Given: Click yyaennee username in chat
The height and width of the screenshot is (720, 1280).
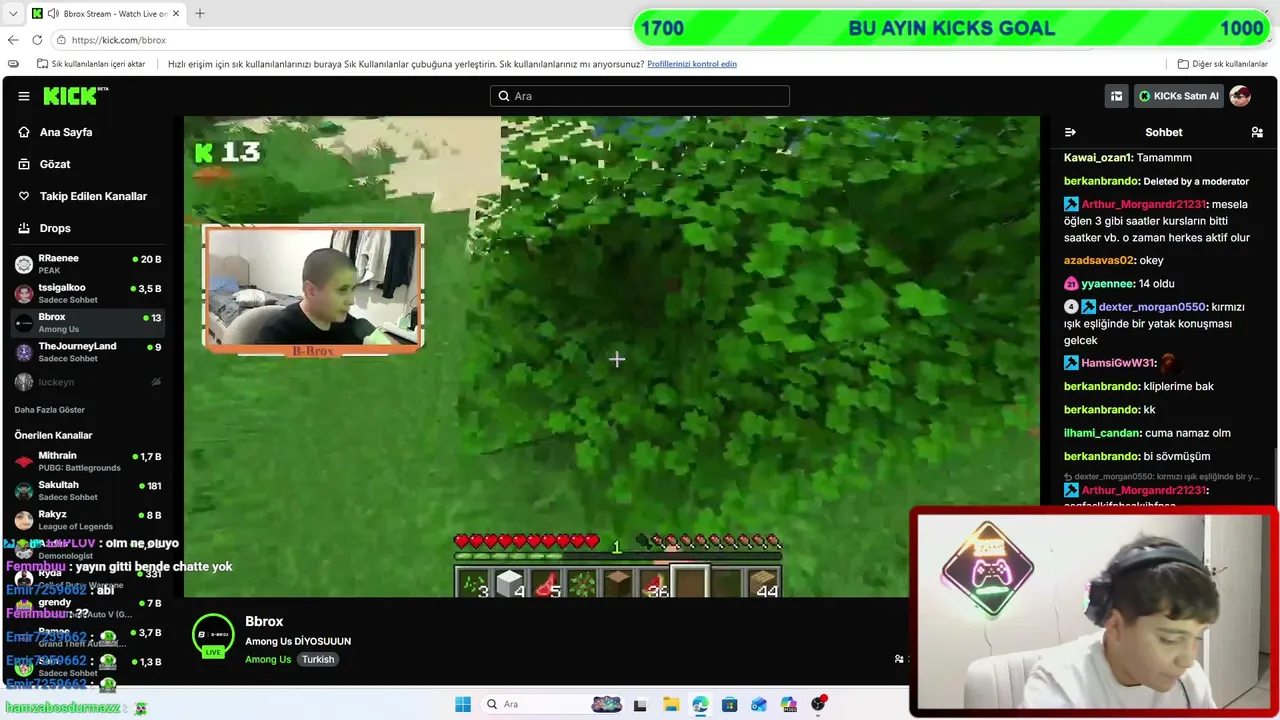Looking at the screenshot, I should pos(1107,284).
